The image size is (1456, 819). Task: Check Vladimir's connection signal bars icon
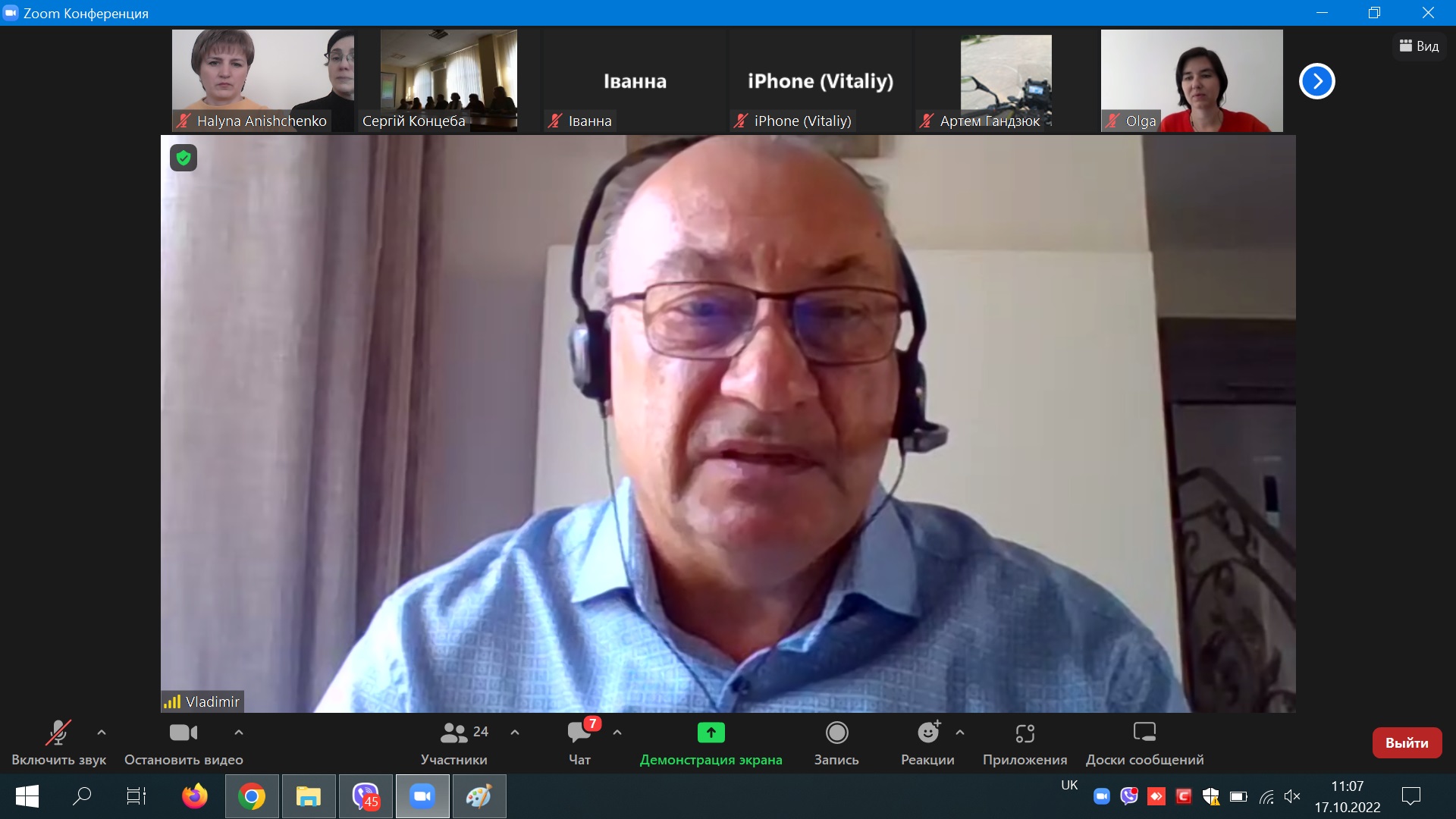click(172, 701)
